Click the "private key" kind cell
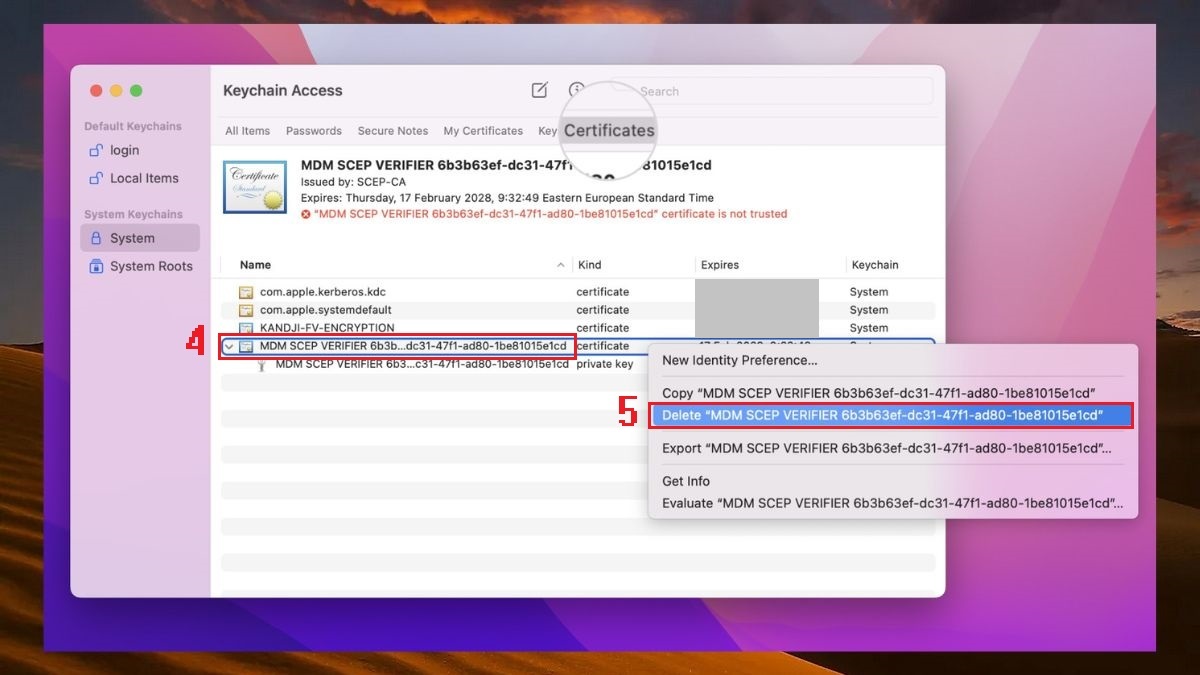Viewport: 1200px width, 675px height. (604, 364)
